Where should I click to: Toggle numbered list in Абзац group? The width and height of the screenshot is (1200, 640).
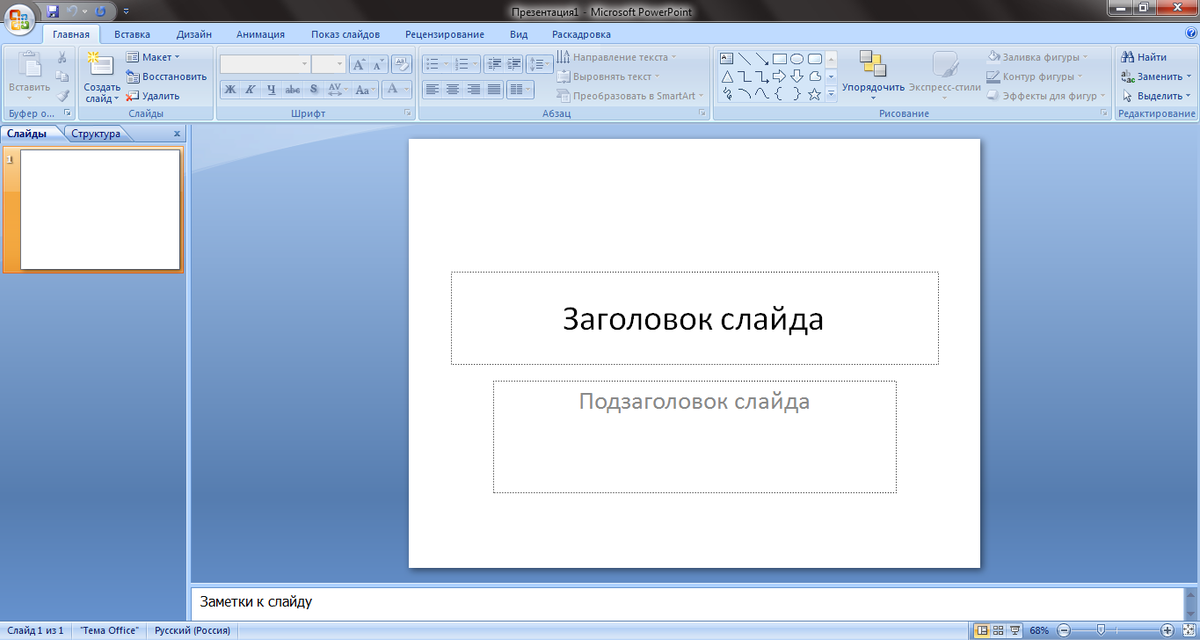click(x=465, y=63)
